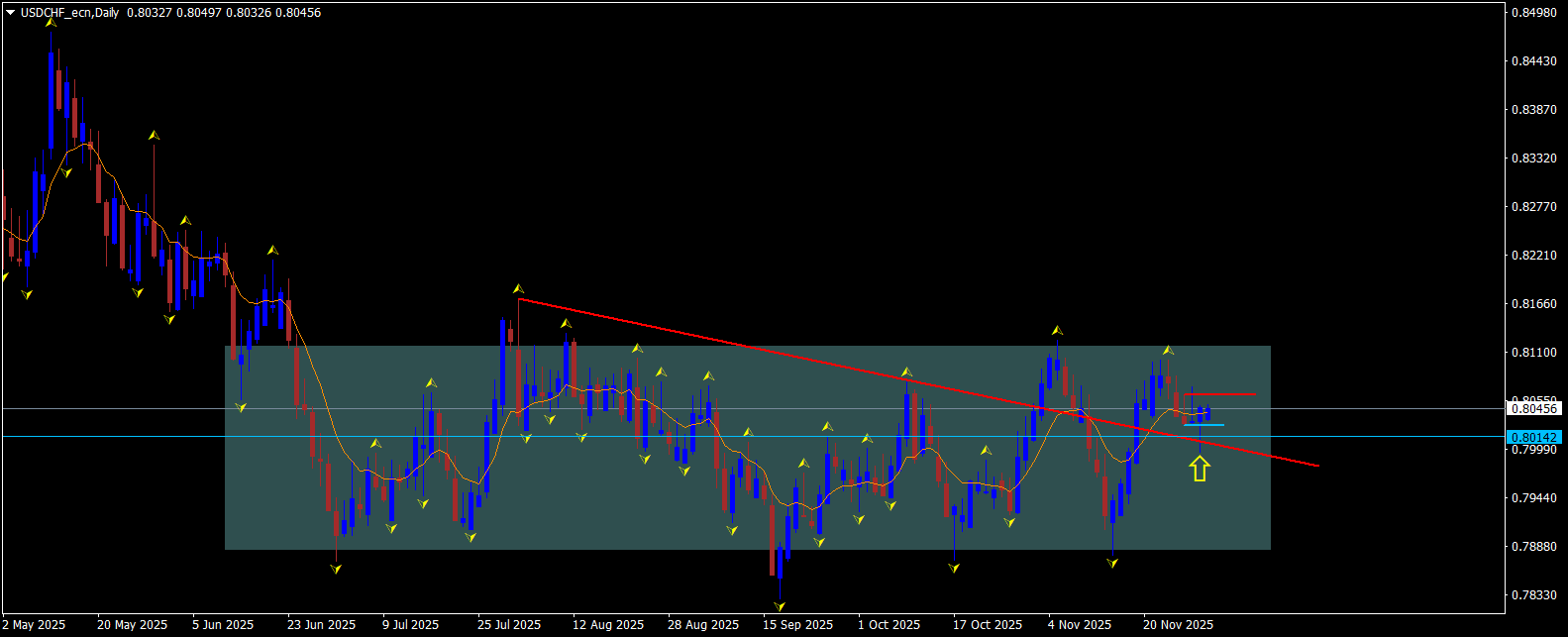The width and height of the screenshot is (1568, 637).
Task: Click the fractal arrow below the late June low
Action: point(336,569)
